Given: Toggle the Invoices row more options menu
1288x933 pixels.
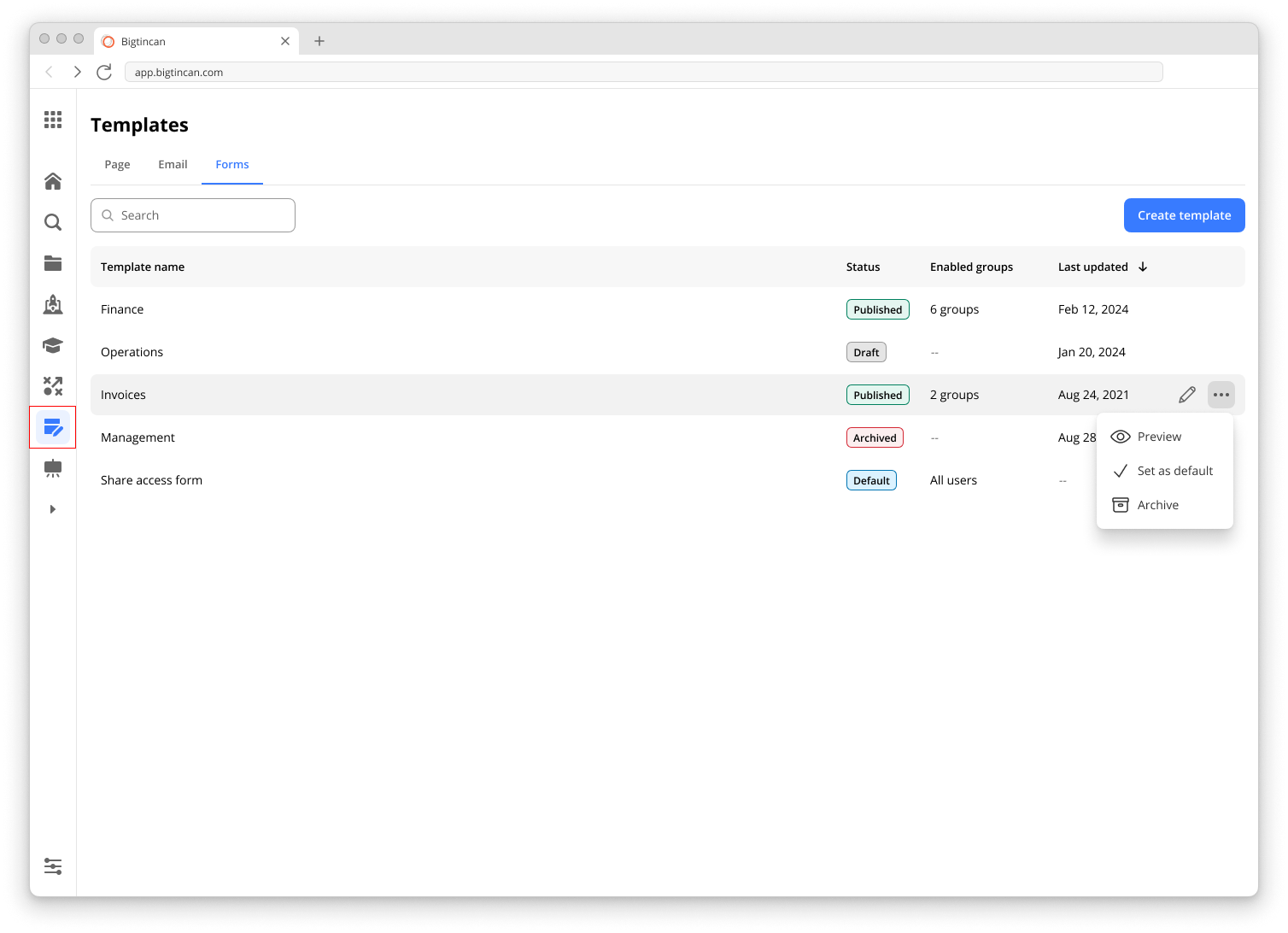Looking at the screenshot, I should [1221, 395].
